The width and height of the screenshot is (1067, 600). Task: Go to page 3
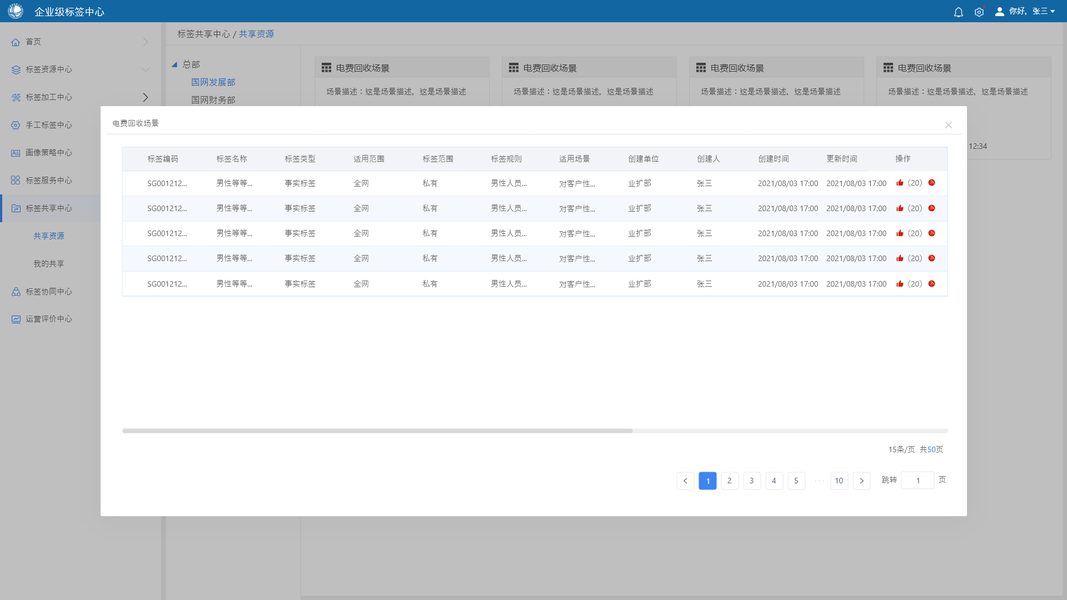coord(752,481)
